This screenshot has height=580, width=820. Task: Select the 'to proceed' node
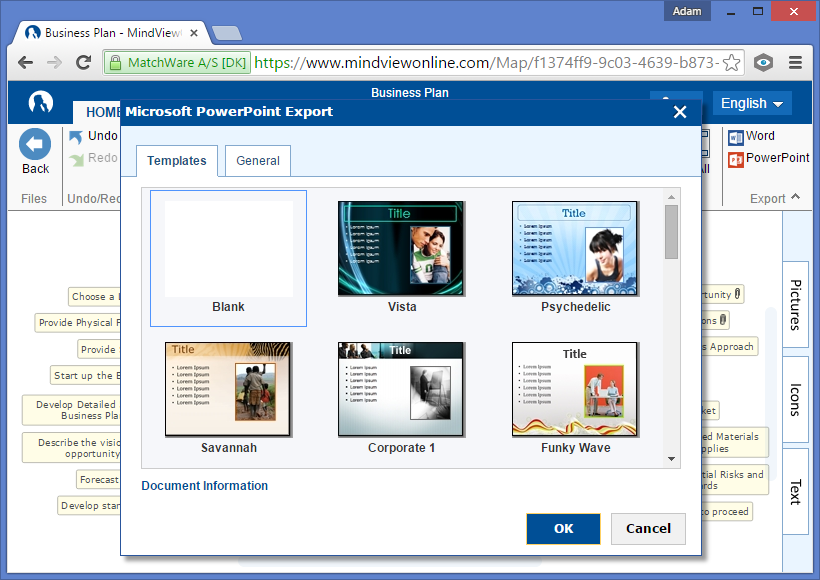point(727,511)
